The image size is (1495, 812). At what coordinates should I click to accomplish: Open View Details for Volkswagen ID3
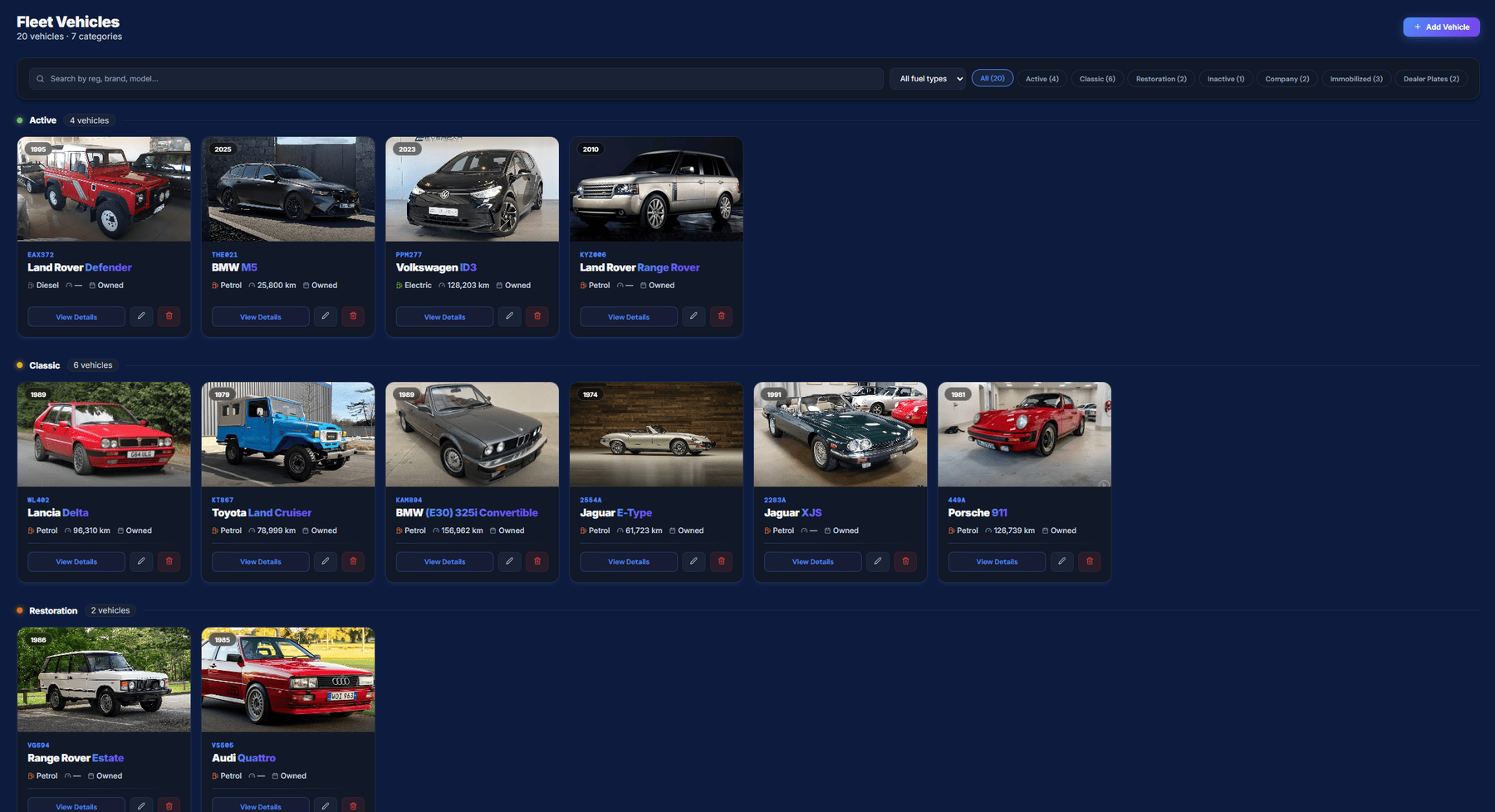[445, 317]
